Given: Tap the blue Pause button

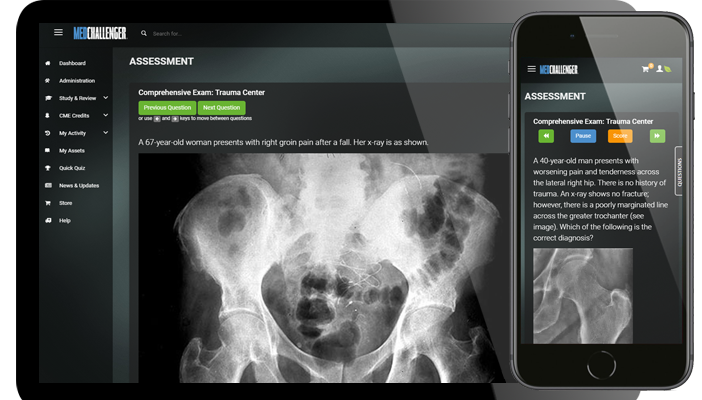Looking at the screenshot, I should 583,136.
